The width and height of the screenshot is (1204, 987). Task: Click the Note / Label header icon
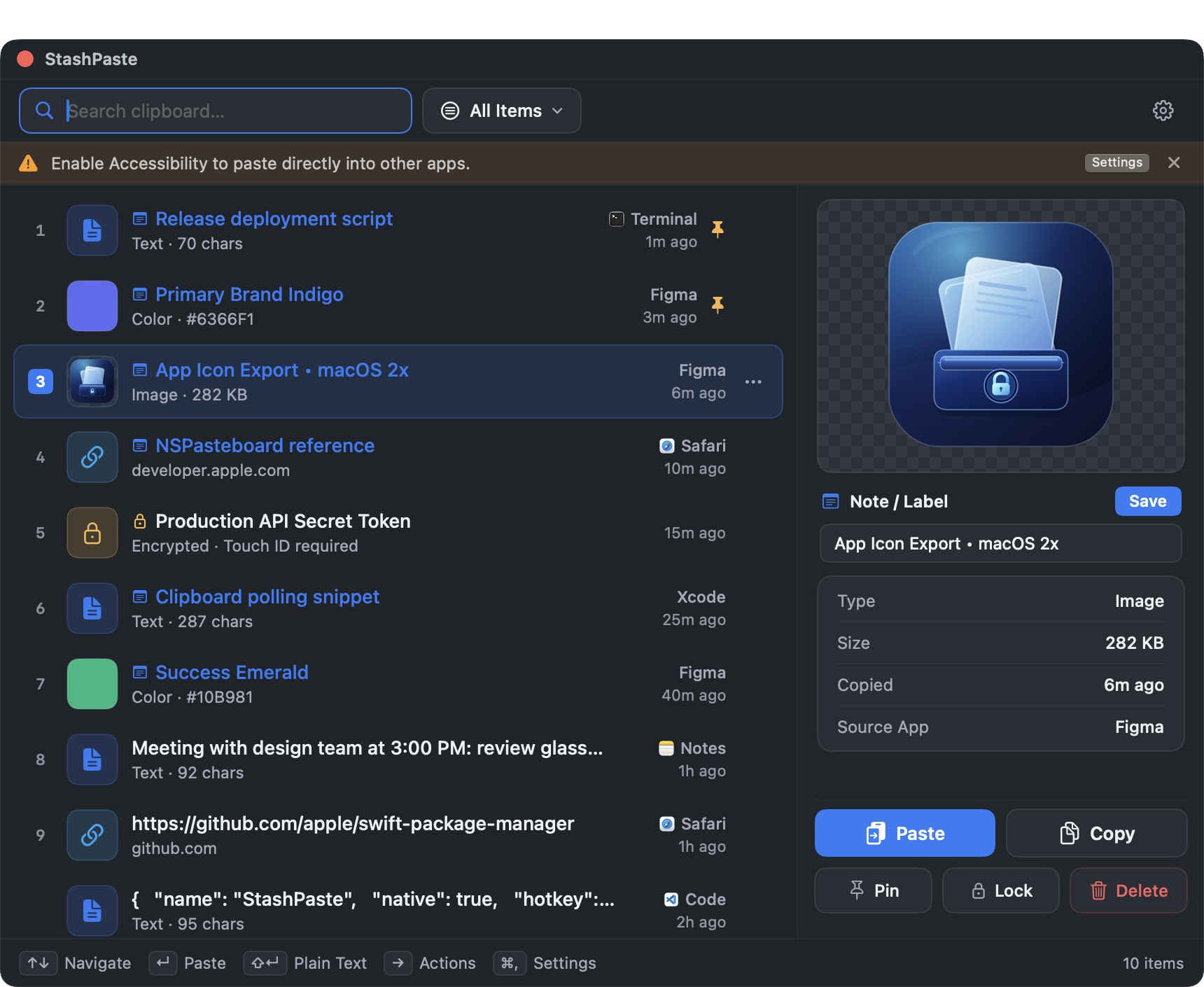[831, 501]
